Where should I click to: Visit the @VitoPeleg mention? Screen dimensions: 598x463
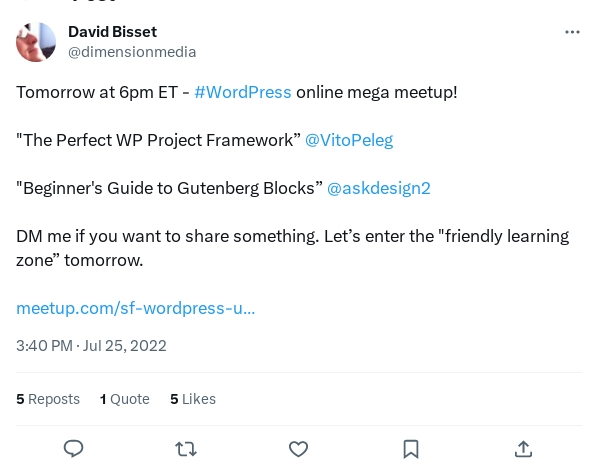pyautogui.click(x=349, y=140)
